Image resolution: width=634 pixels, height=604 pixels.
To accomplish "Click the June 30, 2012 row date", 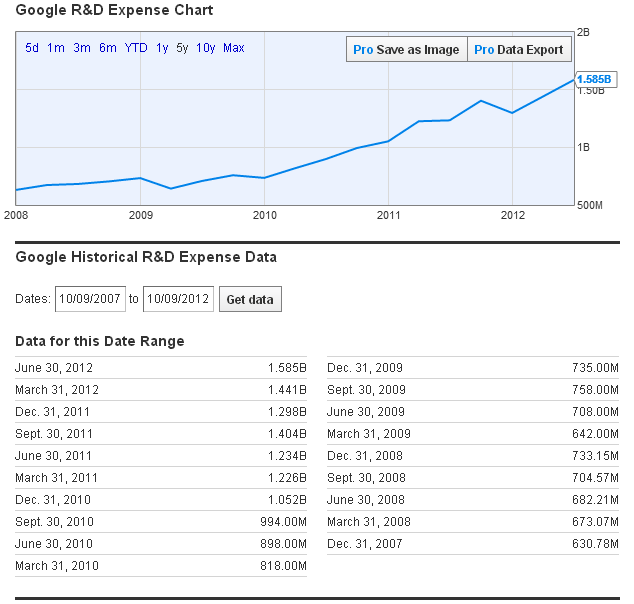I will (54, 368).
